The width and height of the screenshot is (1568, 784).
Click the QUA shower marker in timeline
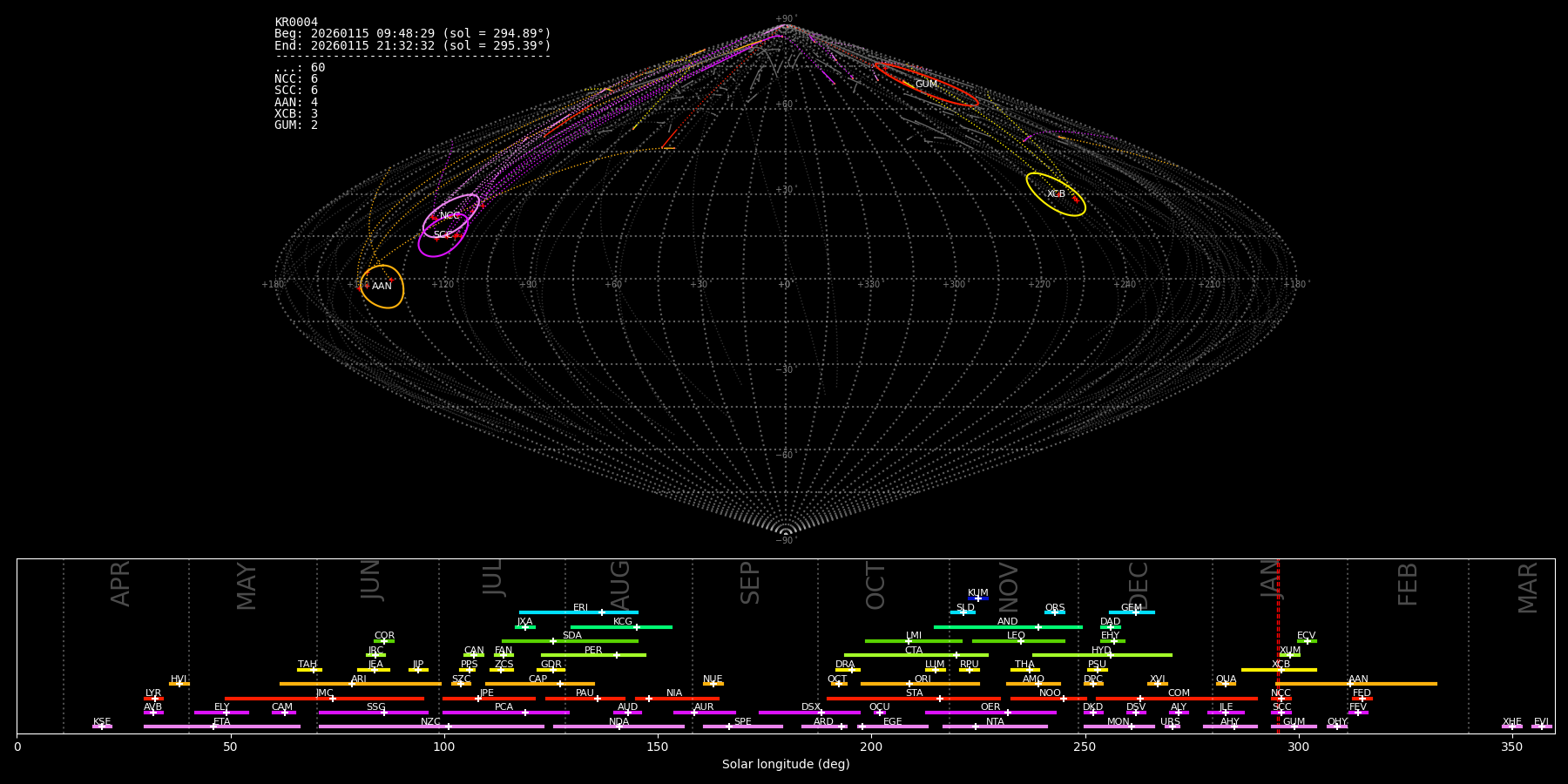point(1225,684)
